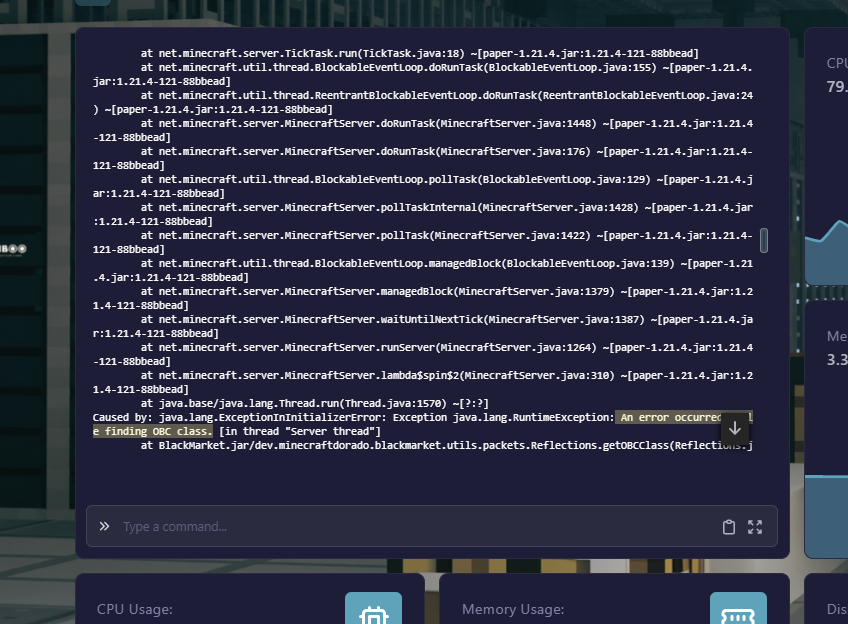
Task: Click the ReentrantBlockableEventLoop.doRunTask stack trace line
Action: 422,102
